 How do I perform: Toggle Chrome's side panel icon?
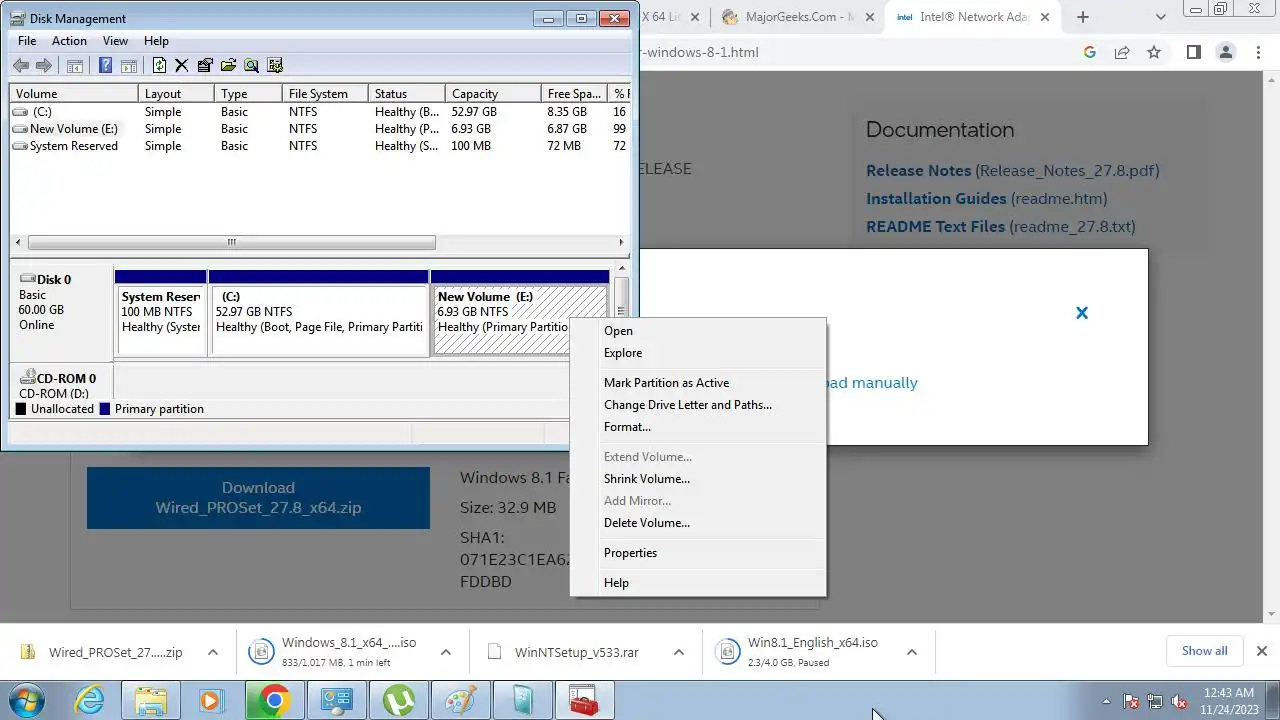click(1193, 52)
